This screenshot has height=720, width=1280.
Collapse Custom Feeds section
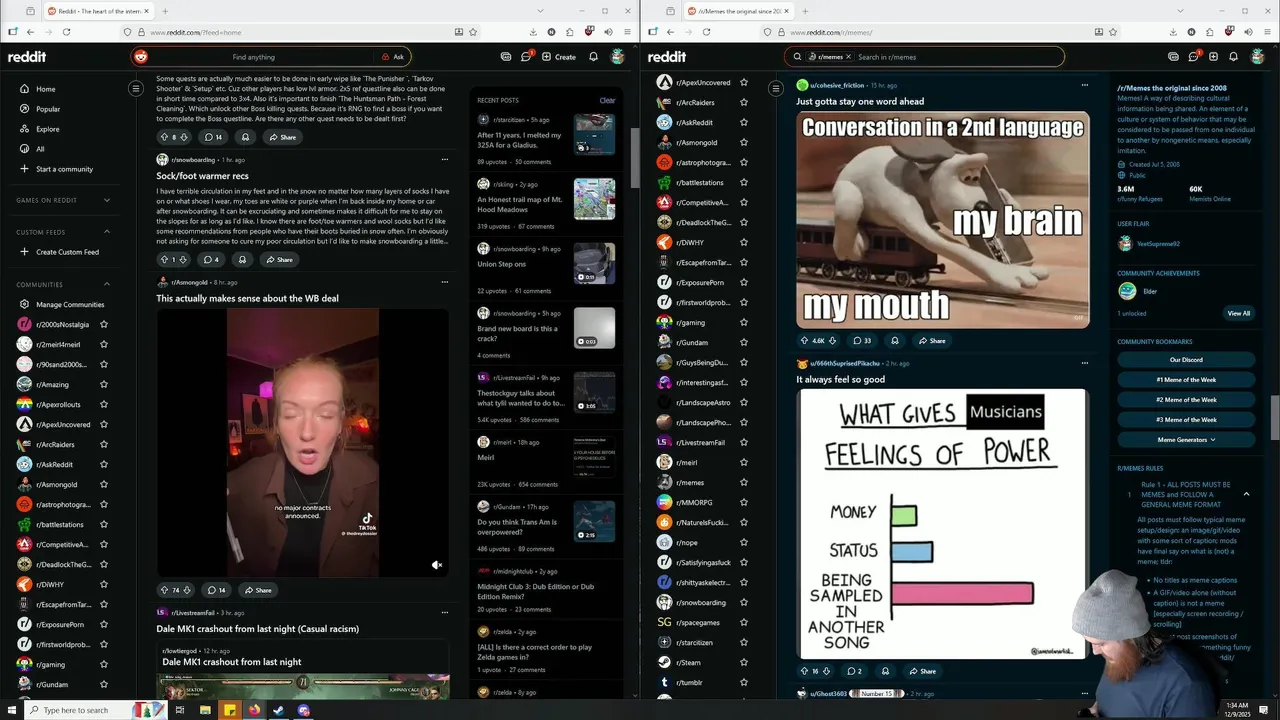(x=107, y=232)
